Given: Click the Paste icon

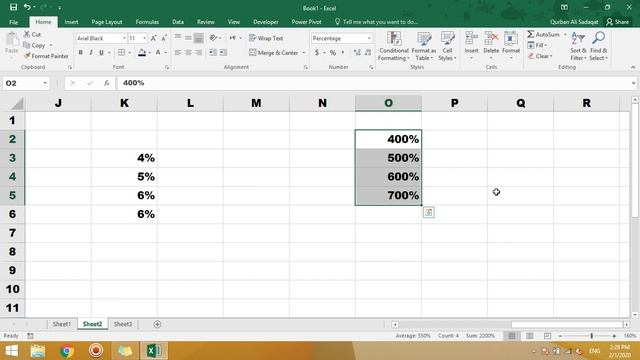Looking at the screenshot, I should tap(12, 40).
